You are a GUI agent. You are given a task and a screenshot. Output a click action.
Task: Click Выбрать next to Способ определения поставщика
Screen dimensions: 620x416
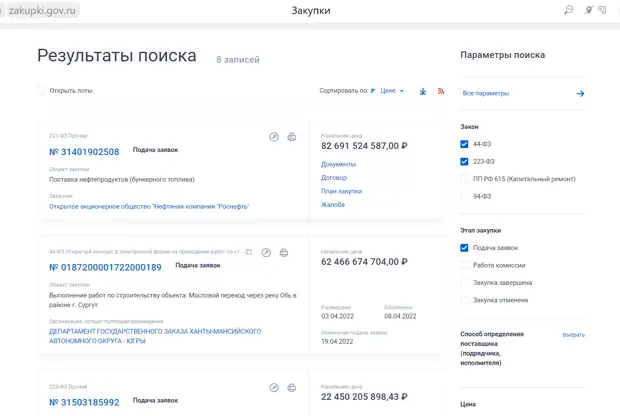573,335
